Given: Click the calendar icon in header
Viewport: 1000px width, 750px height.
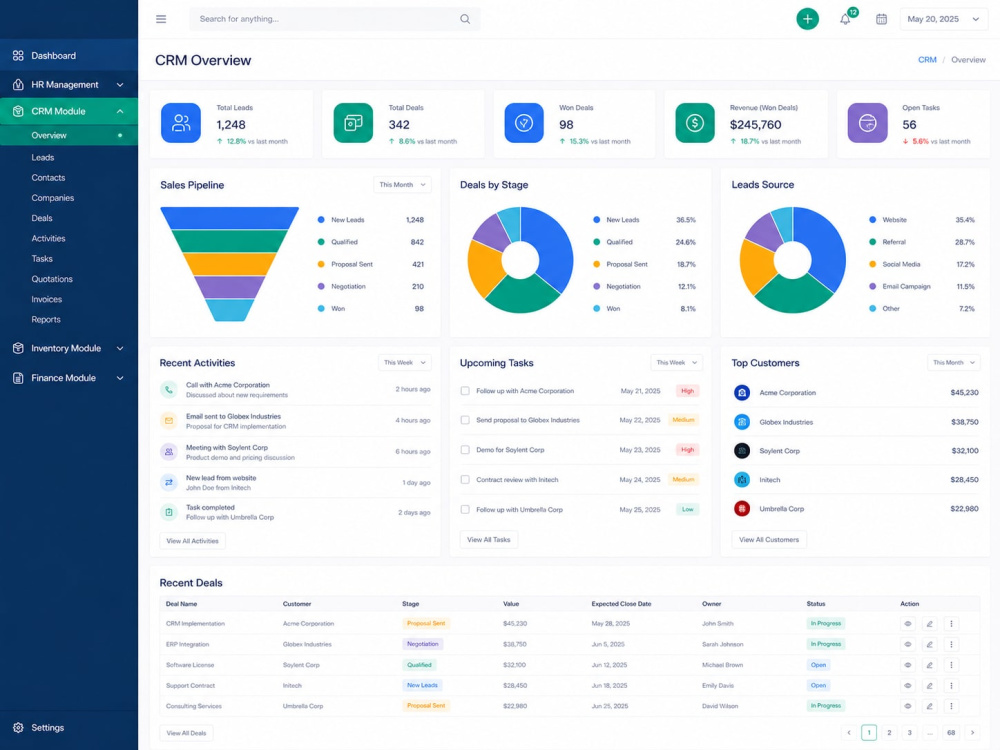Looking at the screenshot, I should tap(881, 19).
